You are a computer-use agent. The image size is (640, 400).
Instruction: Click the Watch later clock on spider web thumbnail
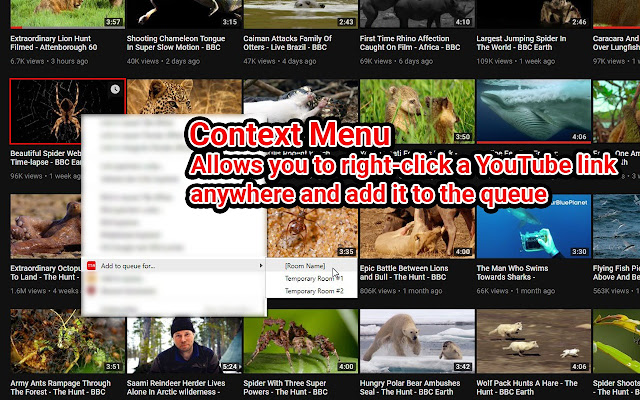115,89
